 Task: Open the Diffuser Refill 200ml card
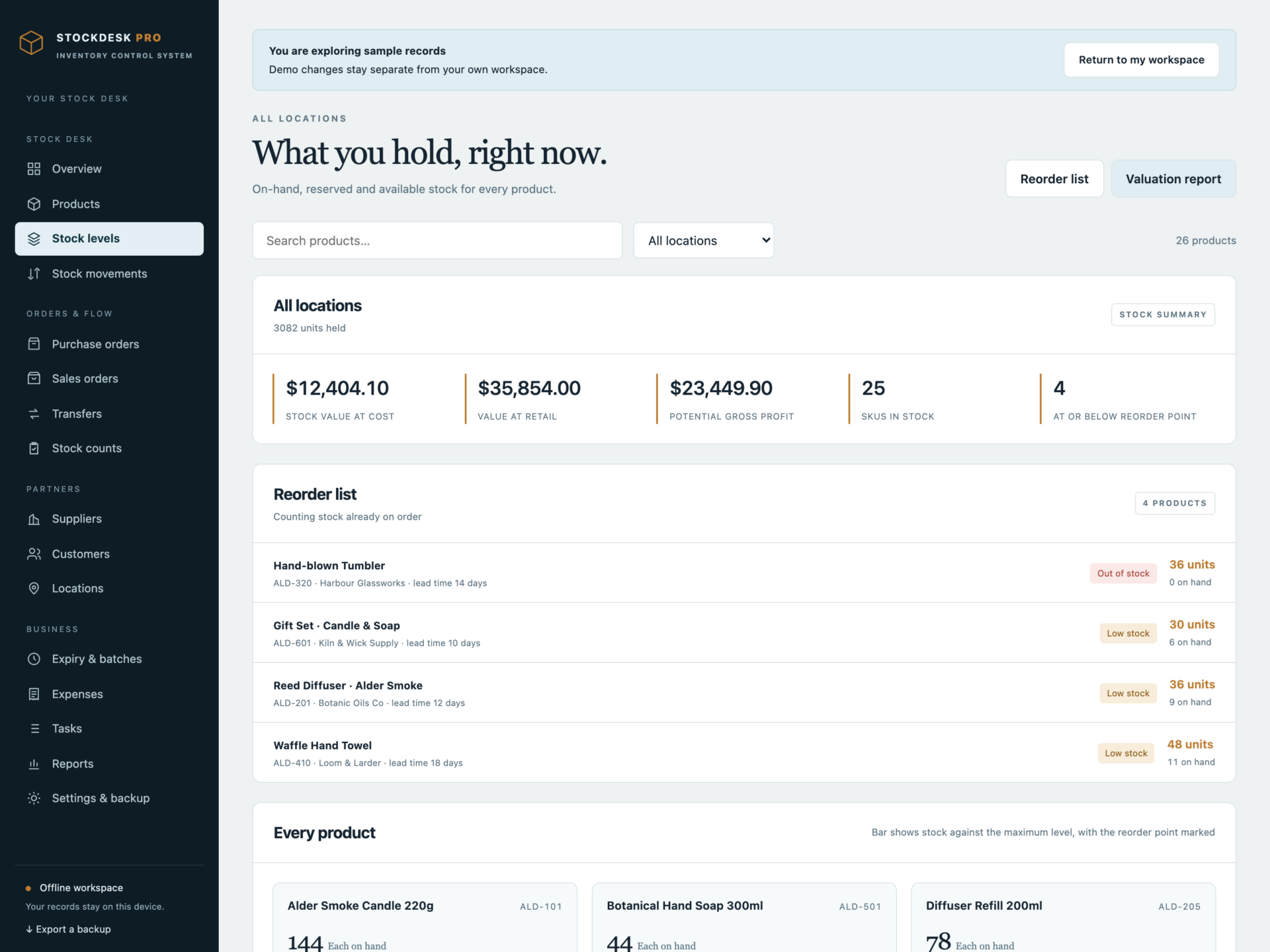1064,918
